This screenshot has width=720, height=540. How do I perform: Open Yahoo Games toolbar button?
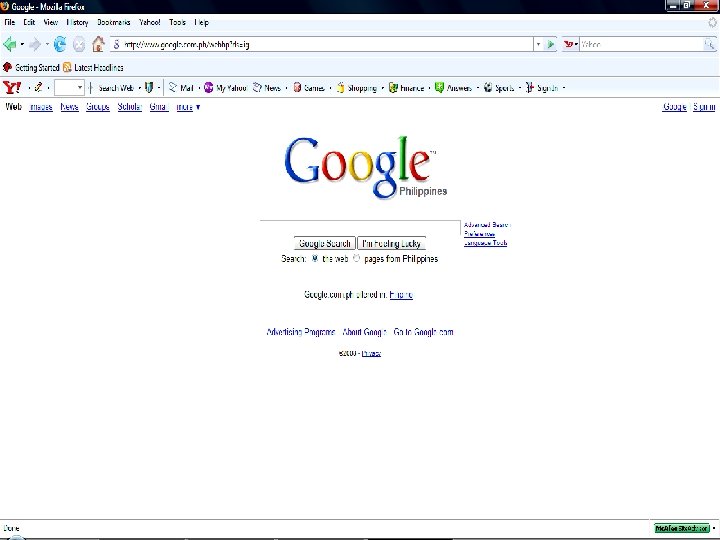tap(309, 88)
